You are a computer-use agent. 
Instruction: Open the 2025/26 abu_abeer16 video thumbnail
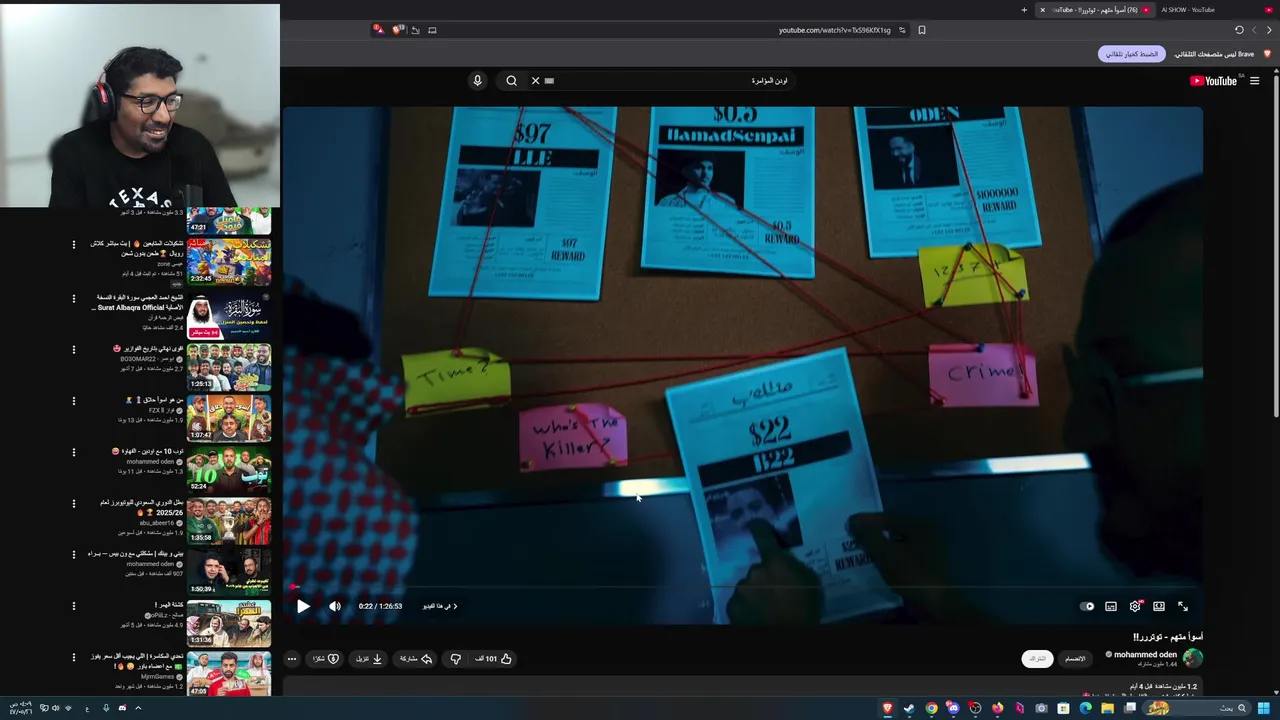229,520
